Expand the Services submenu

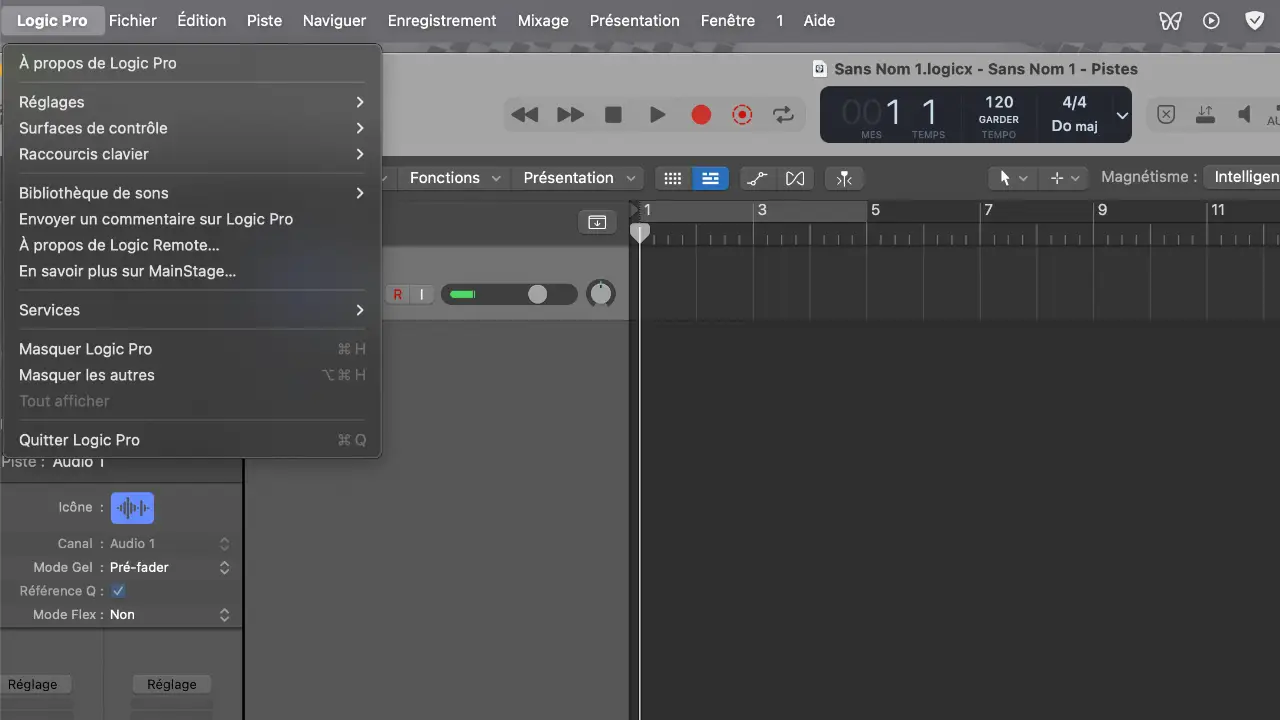pos(192,310)
